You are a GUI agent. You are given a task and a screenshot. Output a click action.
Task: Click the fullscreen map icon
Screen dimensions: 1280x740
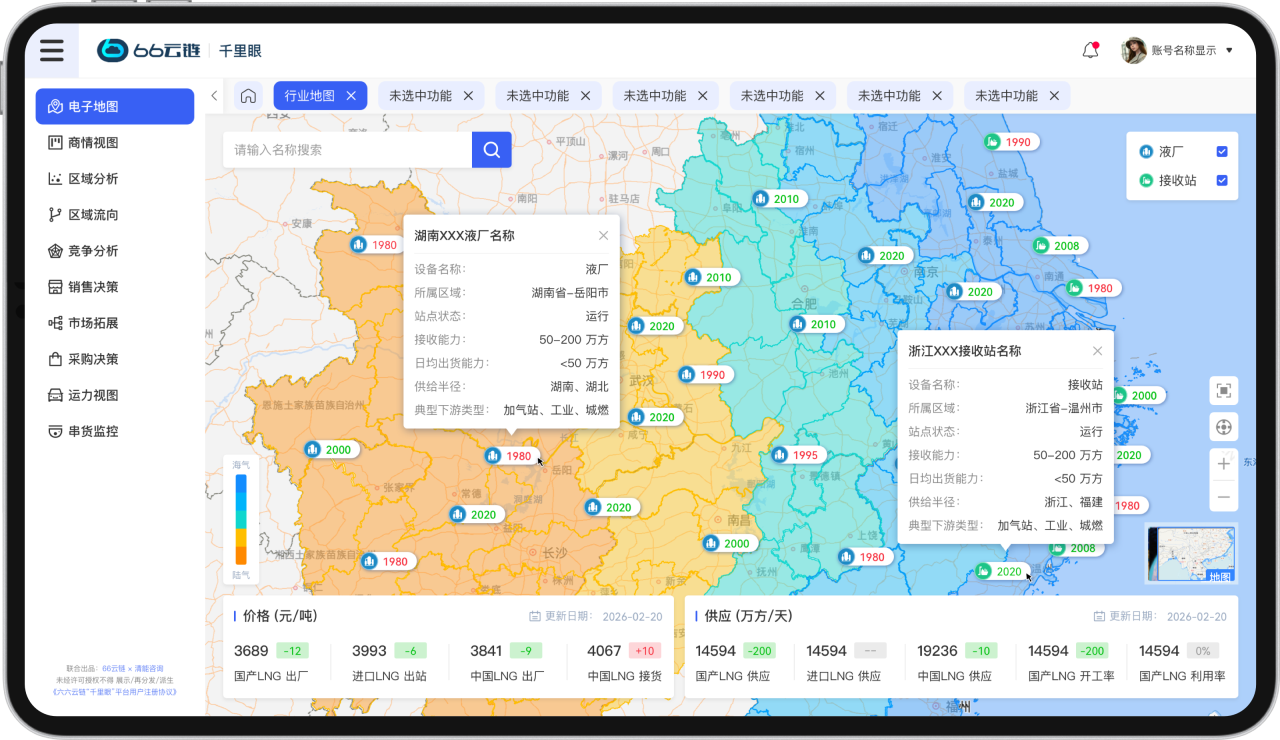pyautogui.click(x=1223, y=391)
